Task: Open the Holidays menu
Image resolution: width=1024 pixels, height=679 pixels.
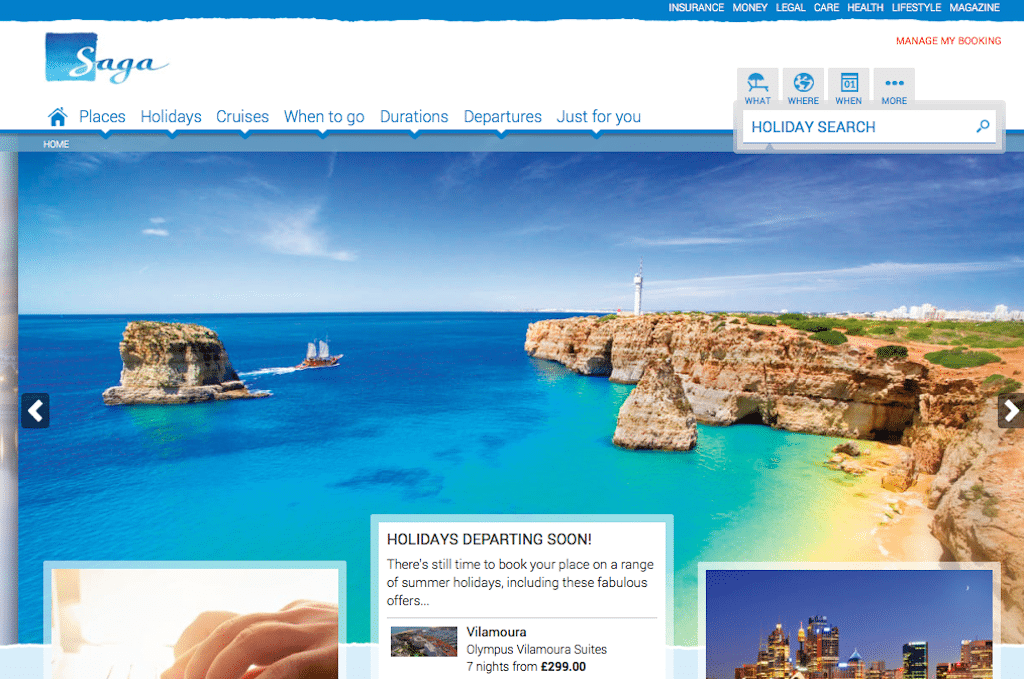Action: [x=171, y=117]
